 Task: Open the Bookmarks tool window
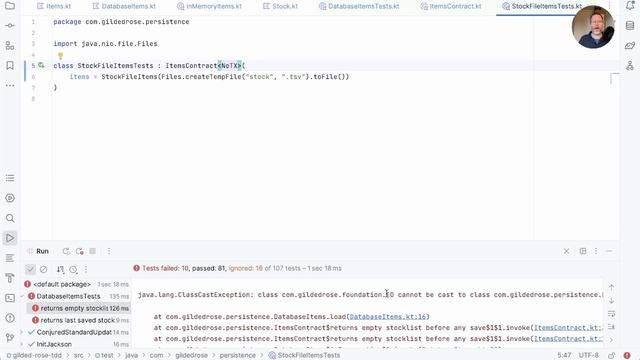(10, 65)
